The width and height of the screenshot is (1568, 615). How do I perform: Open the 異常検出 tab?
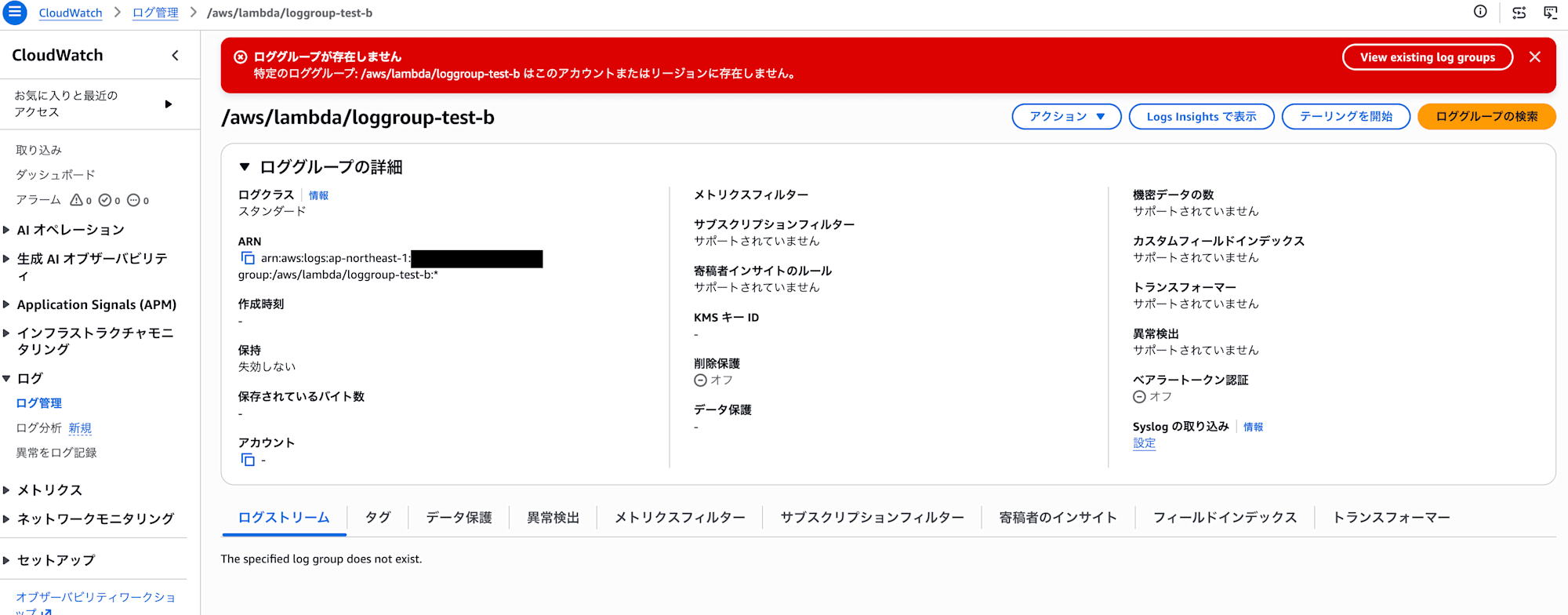click(x=553, y=518)
